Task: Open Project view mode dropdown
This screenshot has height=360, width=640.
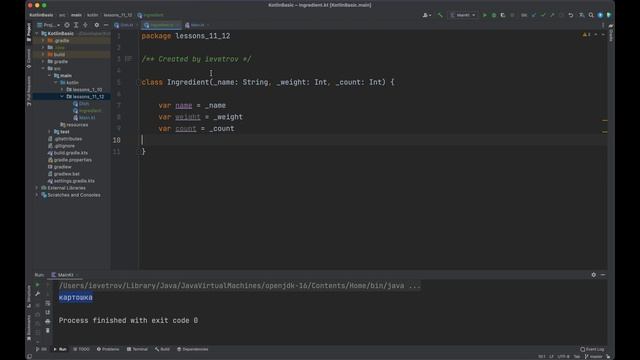Action: pos(49,25)
